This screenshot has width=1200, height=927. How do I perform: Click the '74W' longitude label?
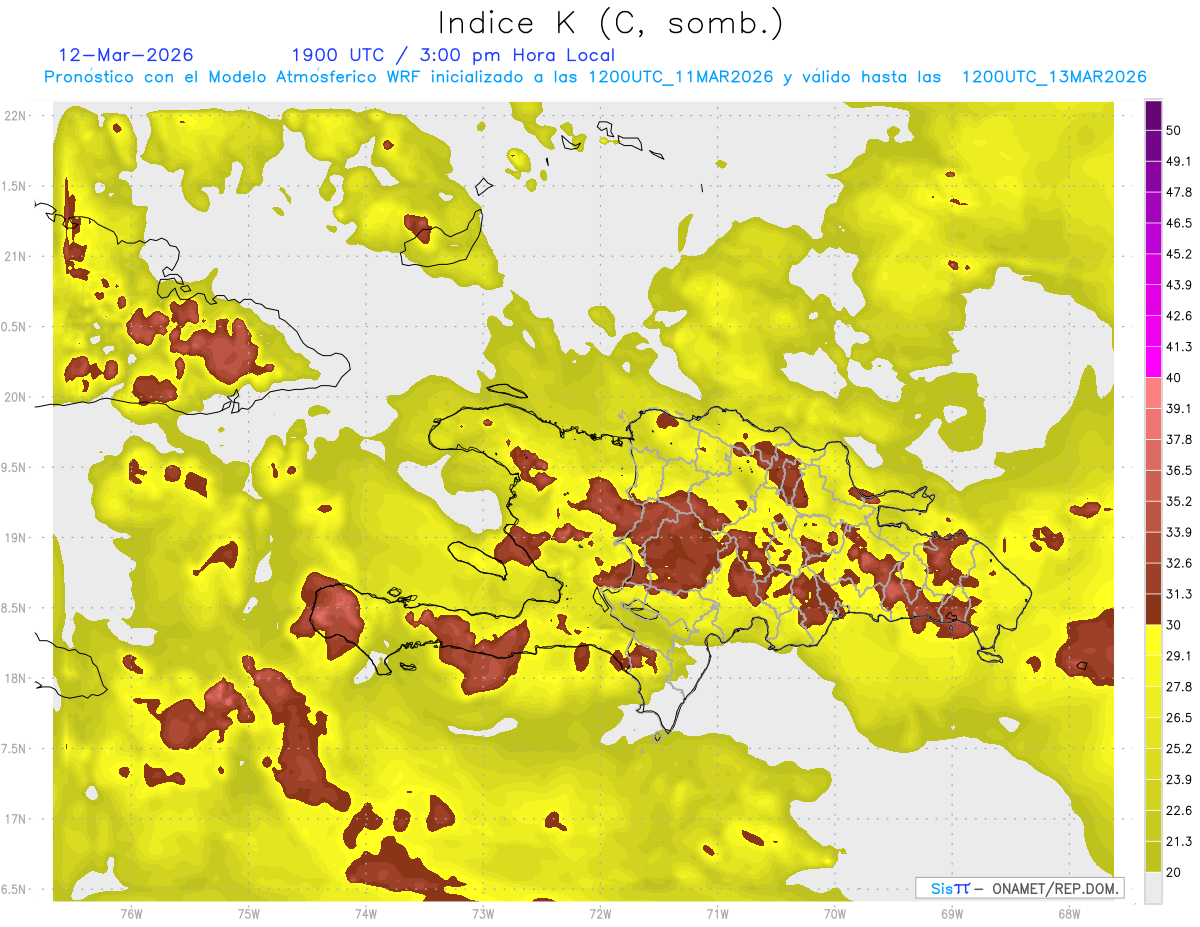(x=365, y=914)
